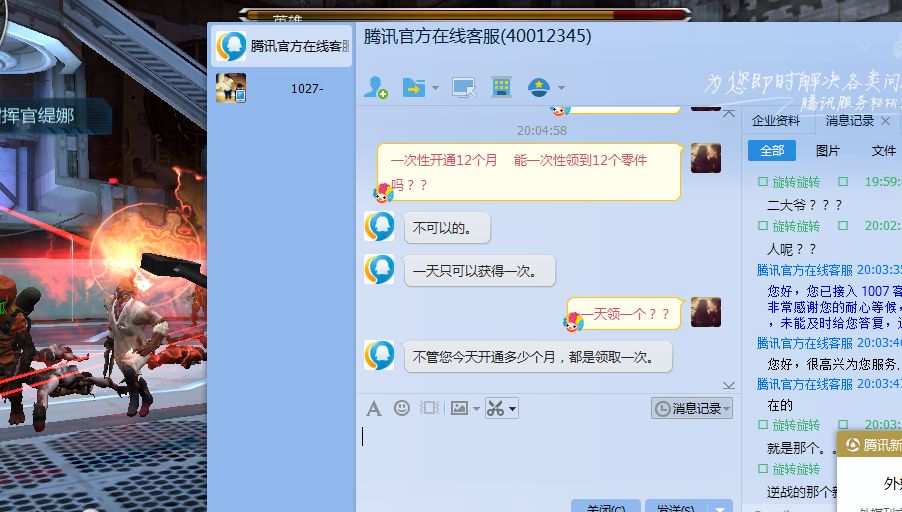Click the 一天领一个？？ message bubble
The image size is (902, 512).
tap(625, 314)
